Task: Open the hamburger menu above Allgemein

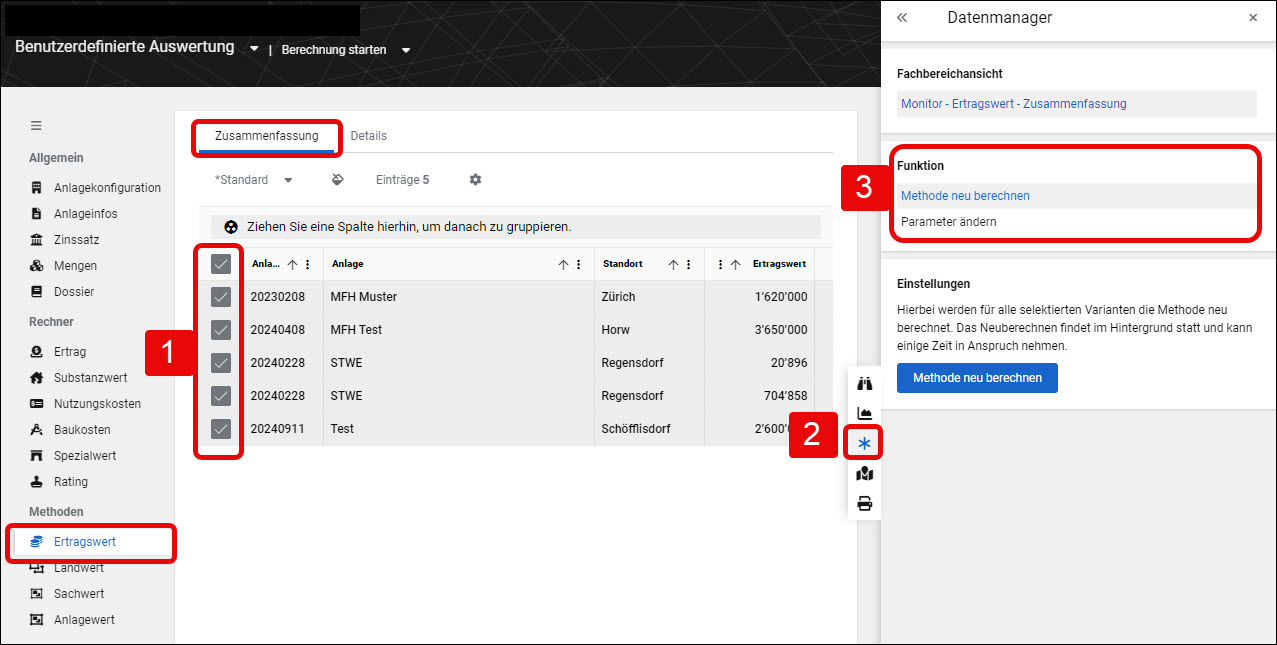Action: [36, 126]
